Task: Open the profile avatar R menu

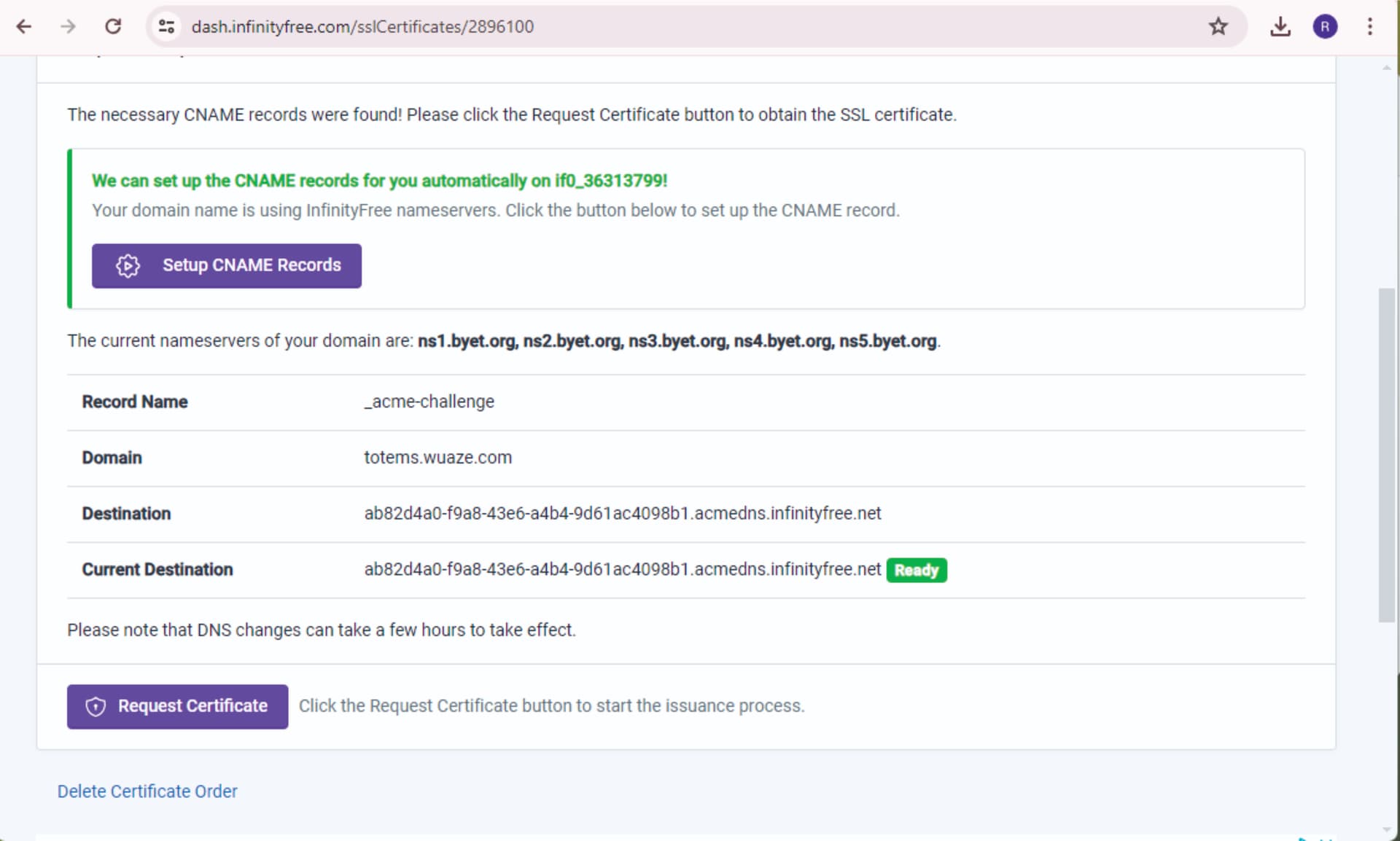Action: (x=1325, y=27)
